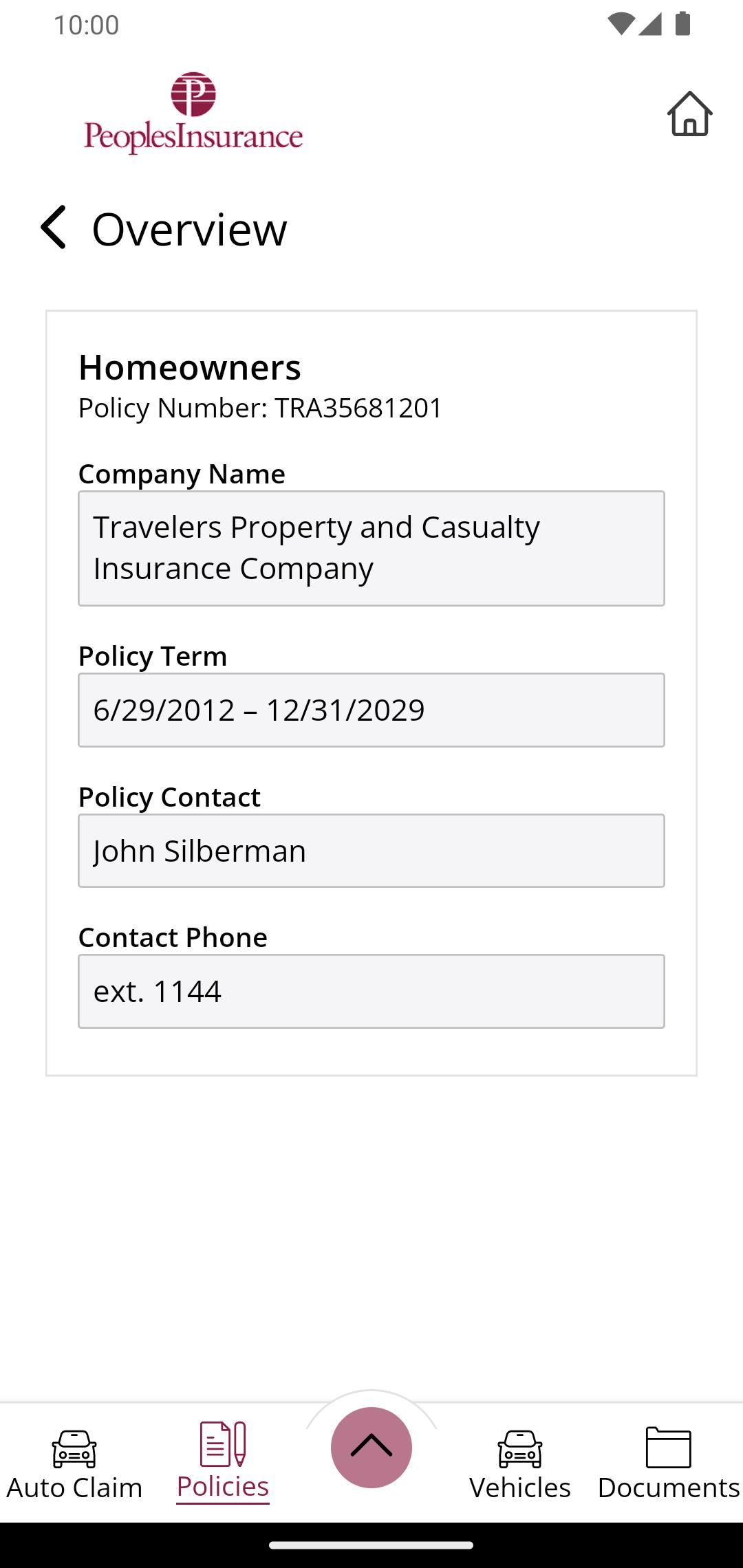Tap the Contact Phone field

[x=371, y=991]
